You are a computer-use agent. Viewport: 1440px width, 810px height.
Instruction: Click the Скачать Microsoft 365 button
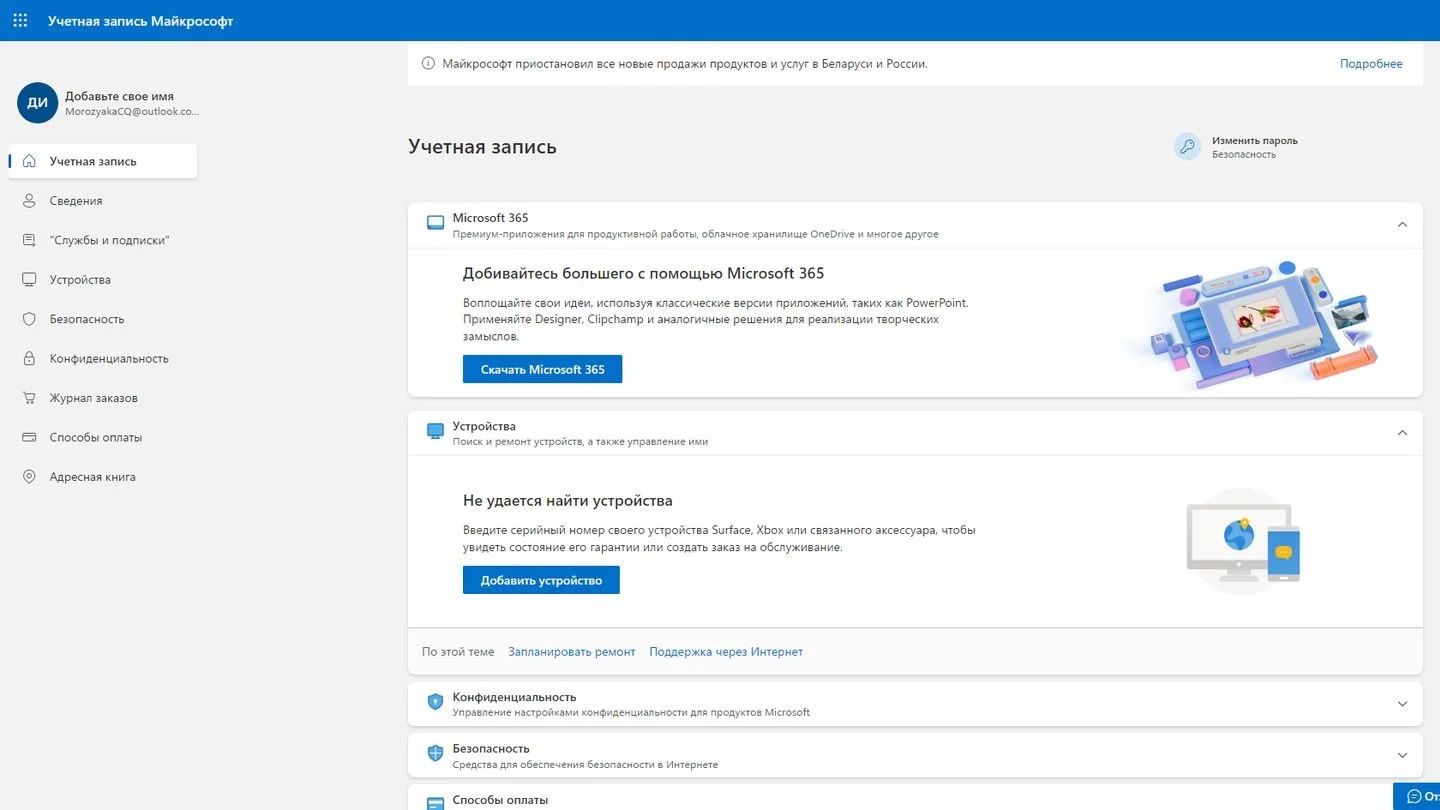pyautogui.click(x=542, y=369)
